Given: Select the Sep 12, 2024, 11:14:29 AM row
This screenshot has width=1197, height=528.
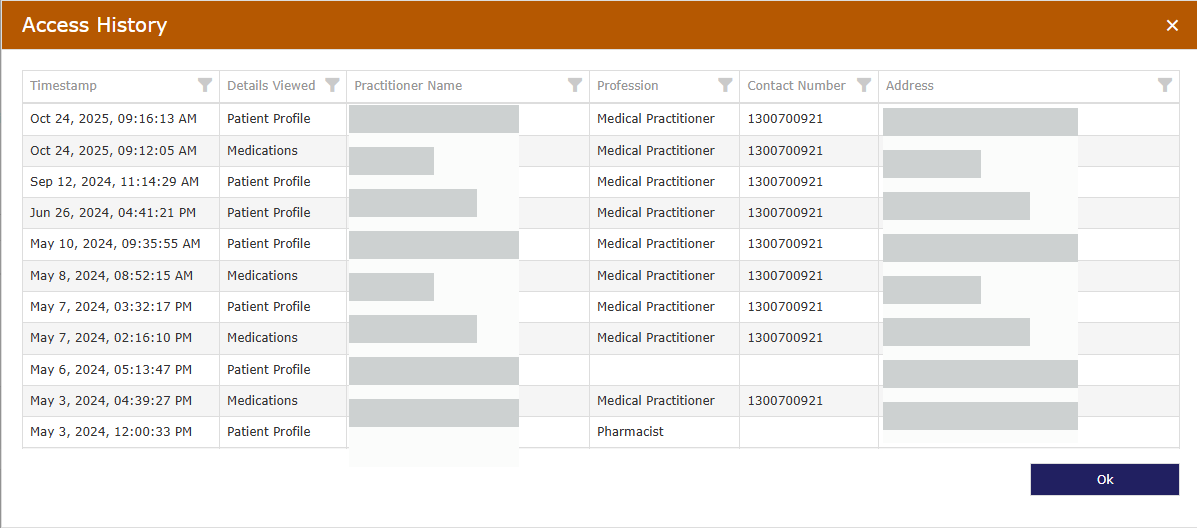Looking at the screenshot, I should coord(114,182).
